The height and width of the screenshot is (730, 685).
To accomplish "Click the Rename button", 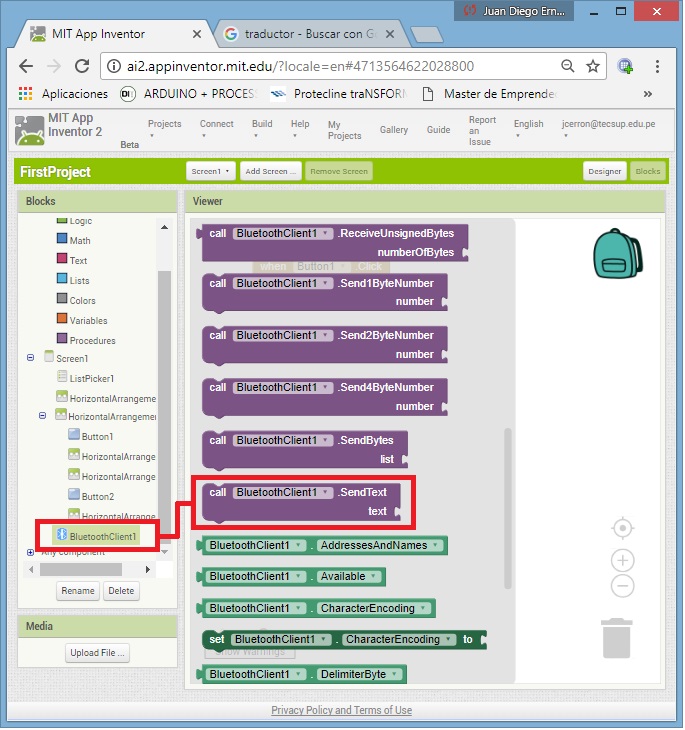I will 78,591.
